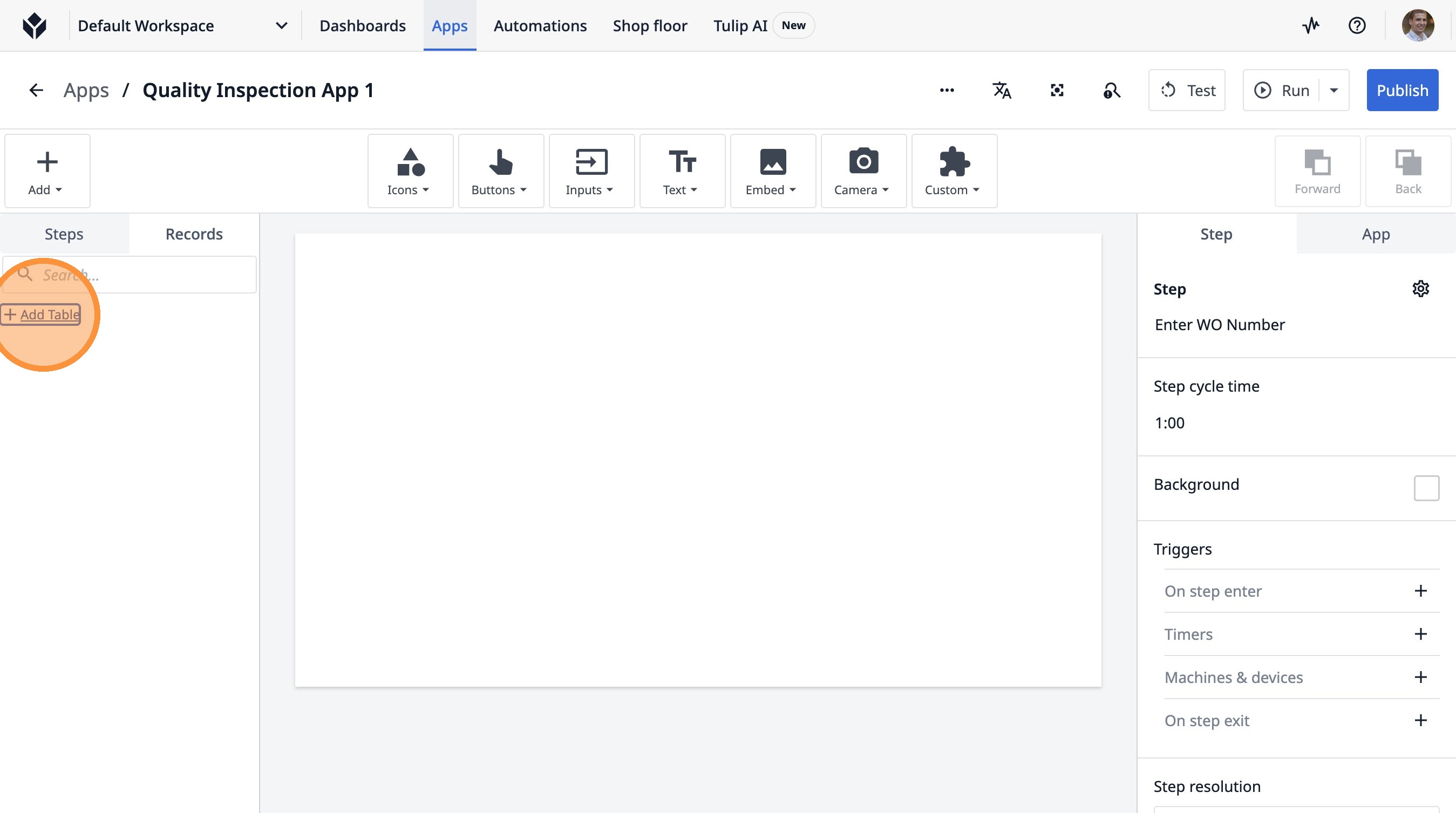Switch to the Steps tab
Screen dimensions: 1456x813
[64, 234]
